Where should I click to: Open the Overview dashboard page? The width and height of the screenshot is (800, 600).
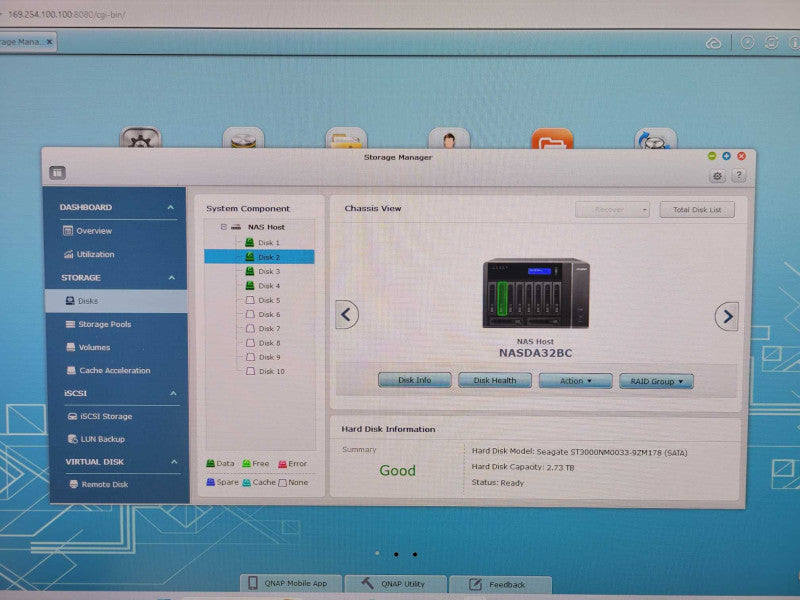87,231
